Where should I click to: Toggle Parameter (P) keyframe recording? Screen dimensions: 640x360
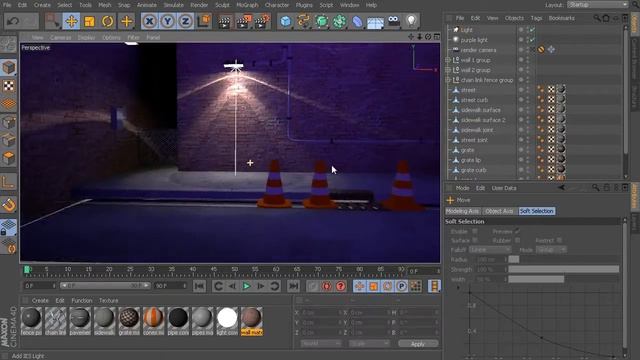[402, 286]
